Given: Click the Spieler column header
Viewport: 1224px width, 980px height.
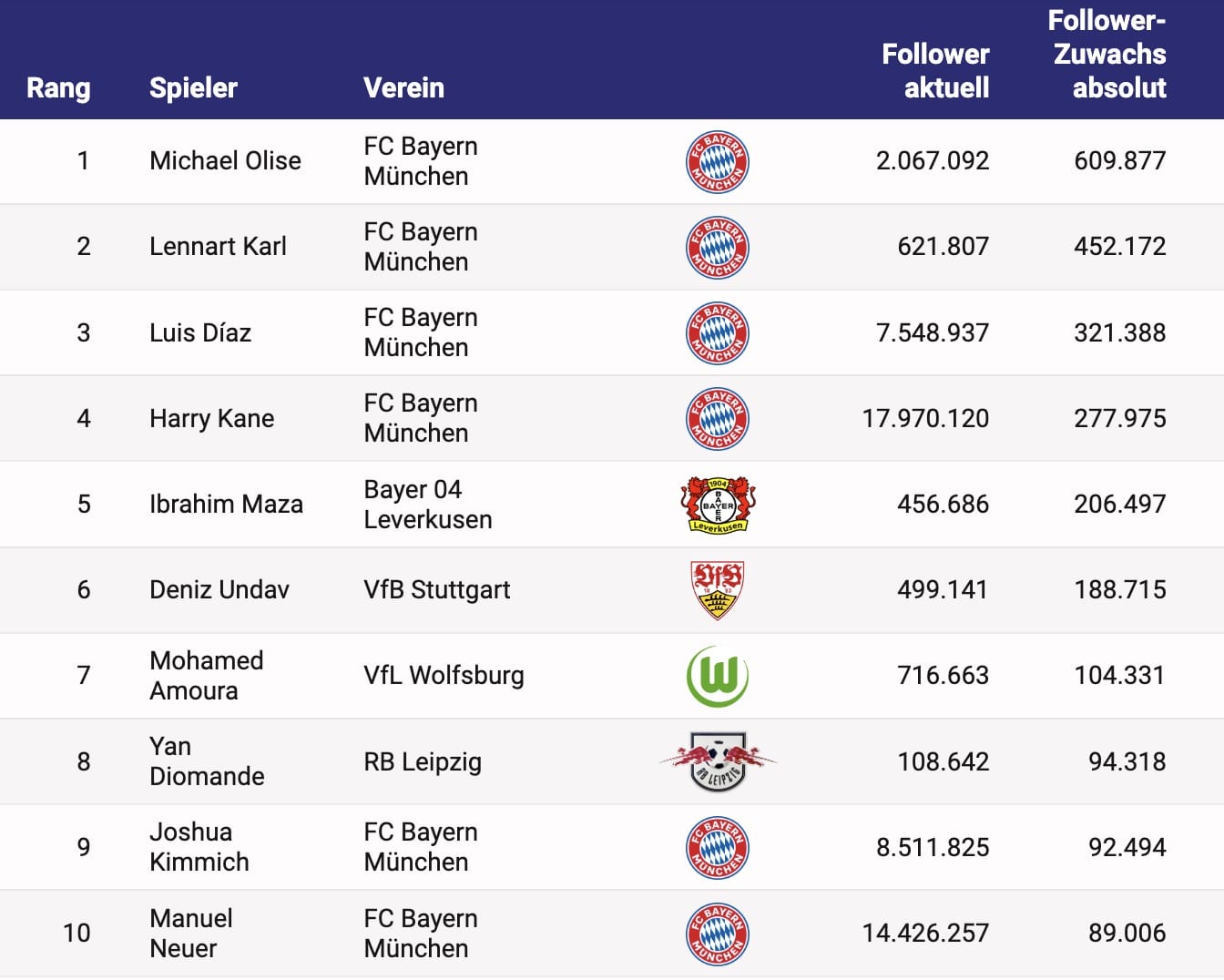Looking at the screenshot, I should point(193,87).
